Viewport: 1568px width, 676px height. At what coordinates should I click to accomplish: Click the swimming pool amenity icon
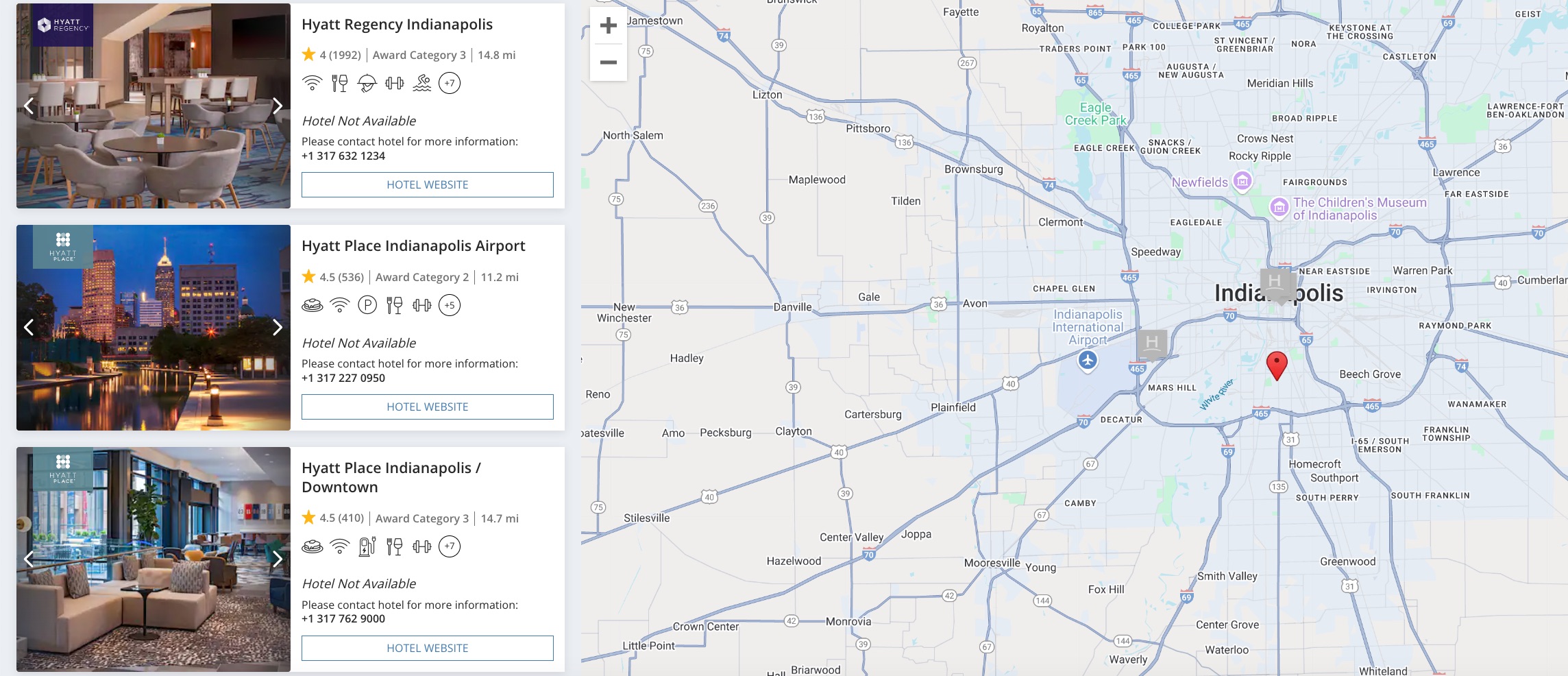[x=421, y=83]
